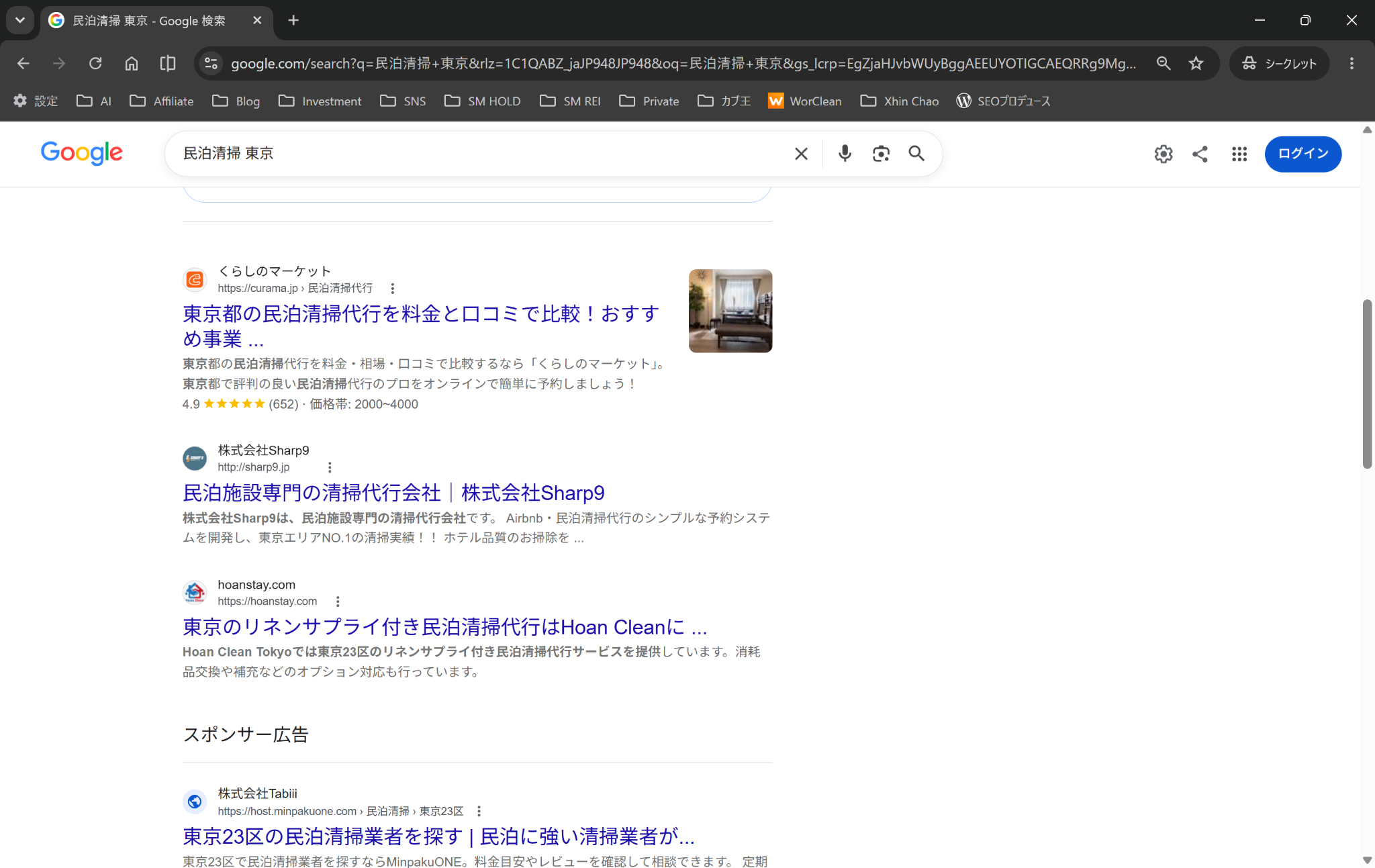This screenshot has height=868, width=1375.
Task: Bookmark this page with the star icon
Action: [1196, 63]
